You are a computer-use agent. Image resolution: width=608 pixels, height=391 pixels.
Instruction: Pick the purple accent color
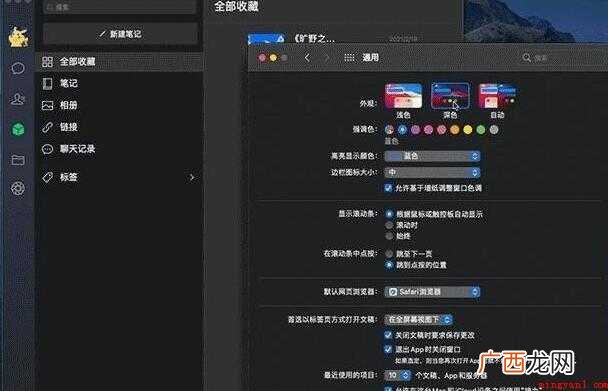point(415,130)
